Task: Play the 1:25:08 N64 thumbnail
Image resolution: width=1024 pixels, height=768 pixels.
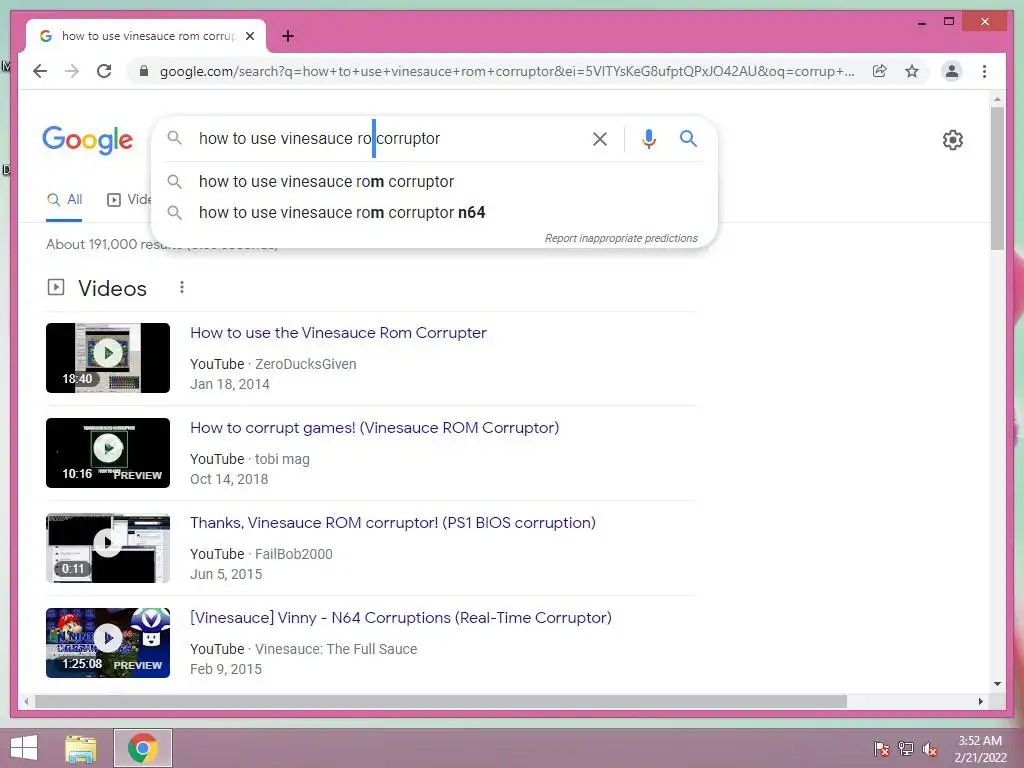Action: [108, 643]
